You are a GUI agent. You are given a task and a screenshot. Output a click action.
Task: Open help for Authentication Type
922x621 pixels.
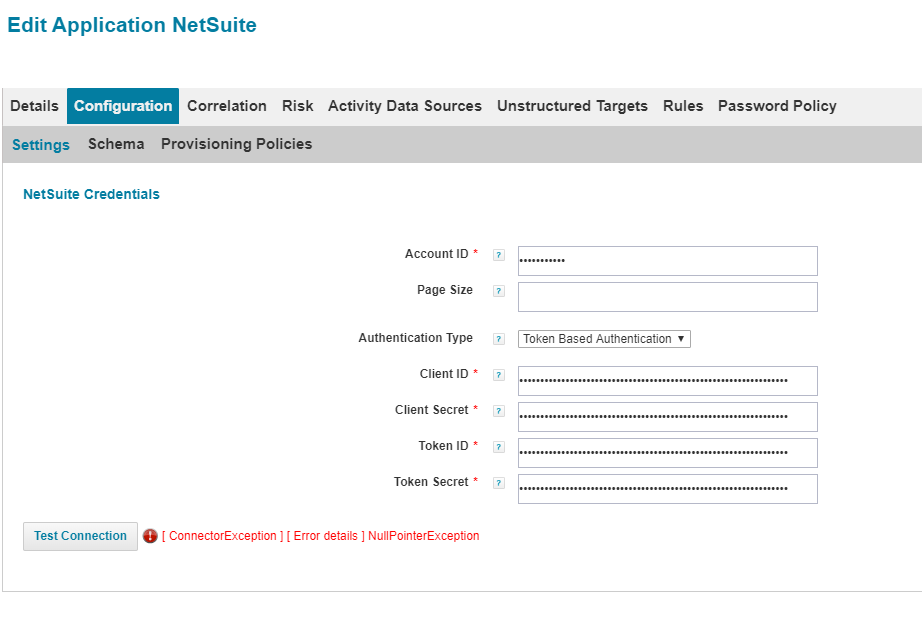coord(498,338)
